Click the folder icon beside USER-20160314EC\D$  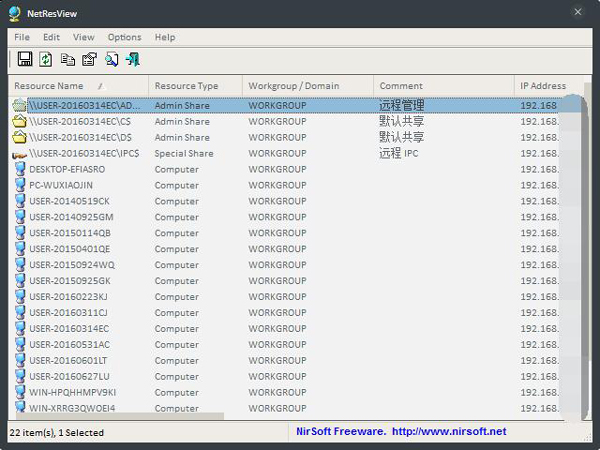tap(19, 137)
